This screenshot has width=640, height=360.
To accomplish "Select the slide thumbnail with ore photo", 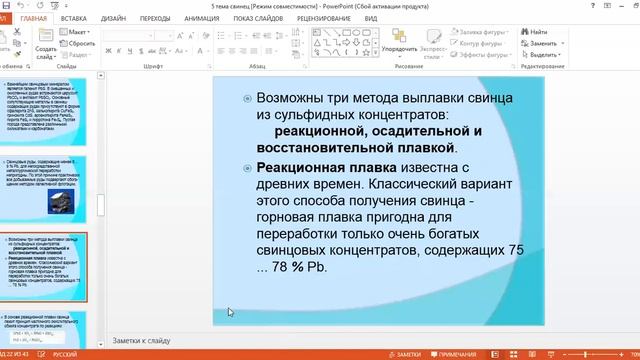I will click(42, 189).
